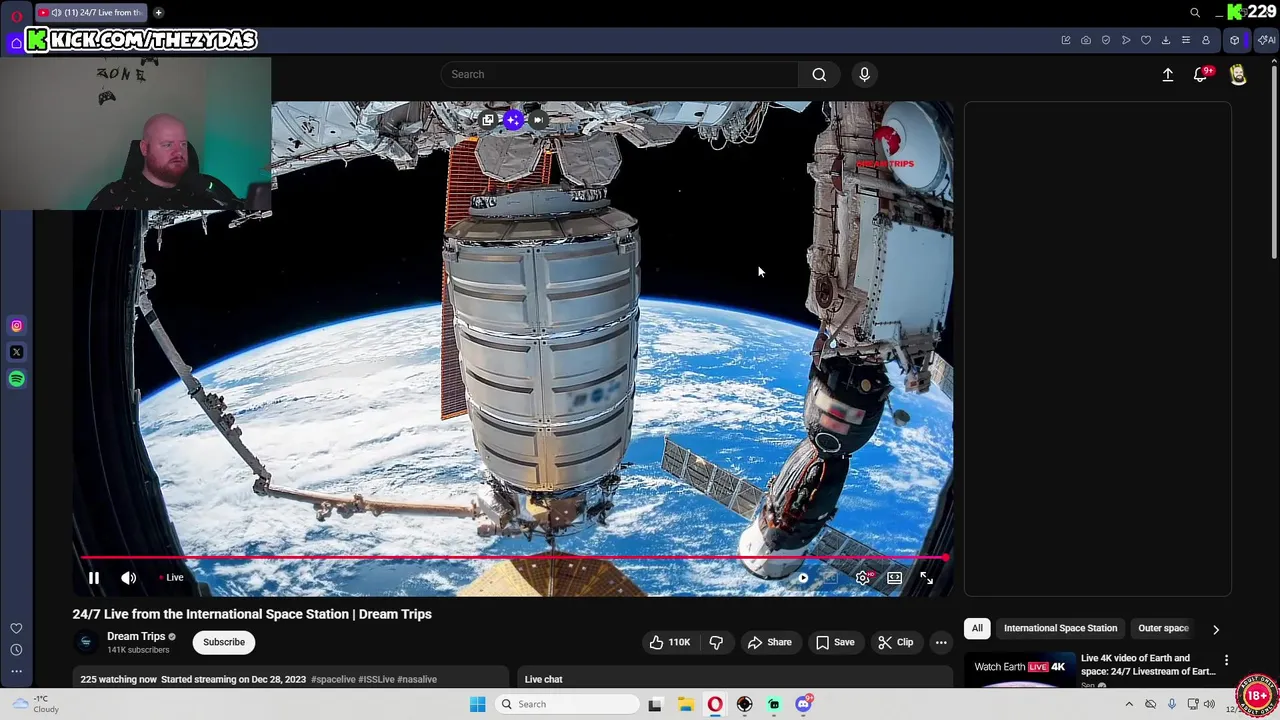Click the Windows taskbar Search box
The image size is (1280, 720).
tap(567, 704)
